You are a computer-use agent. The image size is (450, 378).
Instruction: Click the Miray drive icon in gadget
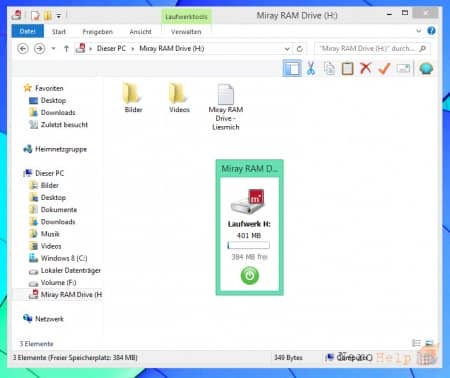(x=248, y=201)
